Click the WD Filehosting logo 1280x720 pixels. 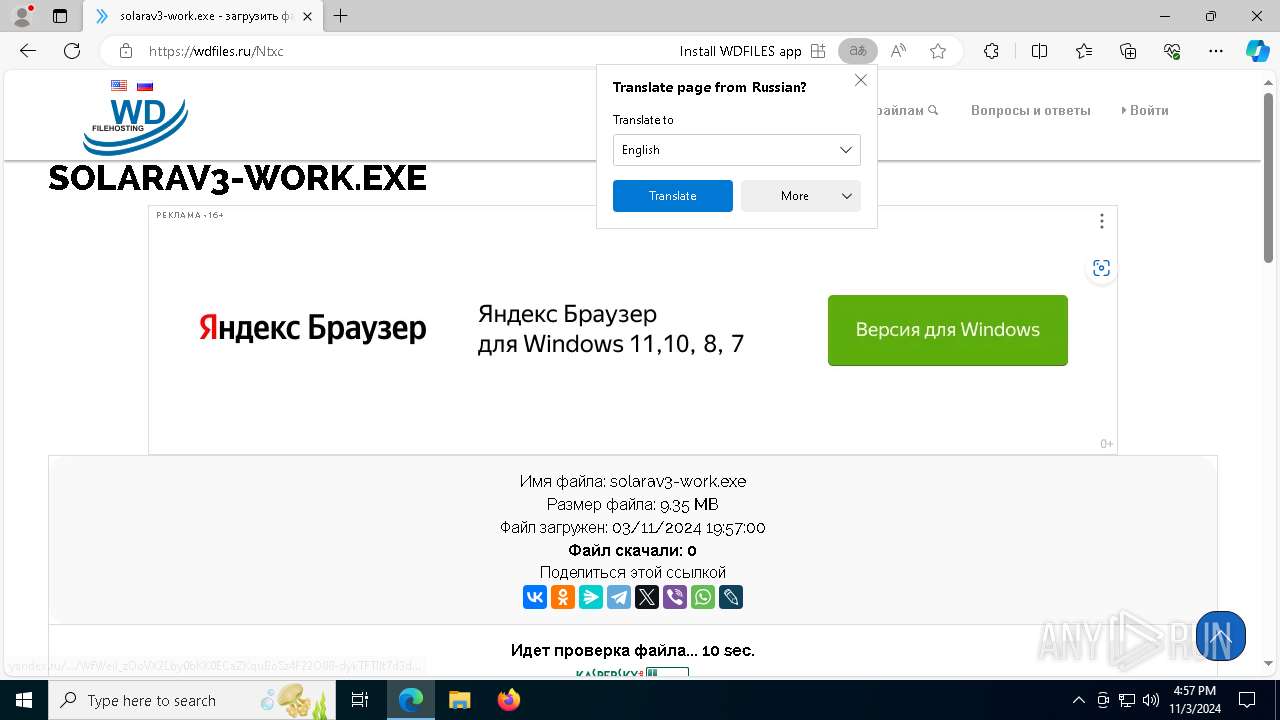(135, 125)
